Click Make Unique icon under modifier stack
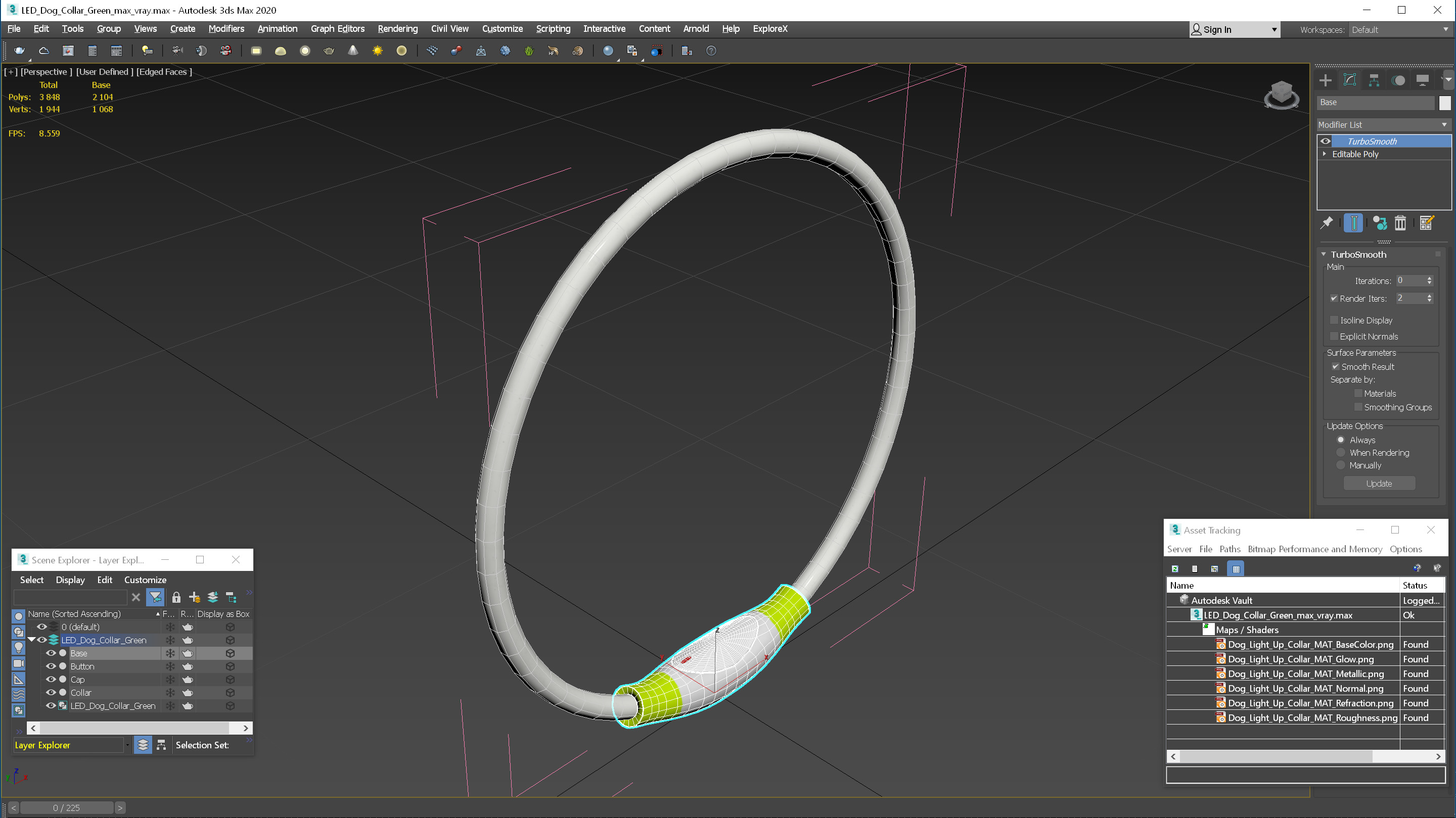 pos(1380,223)
